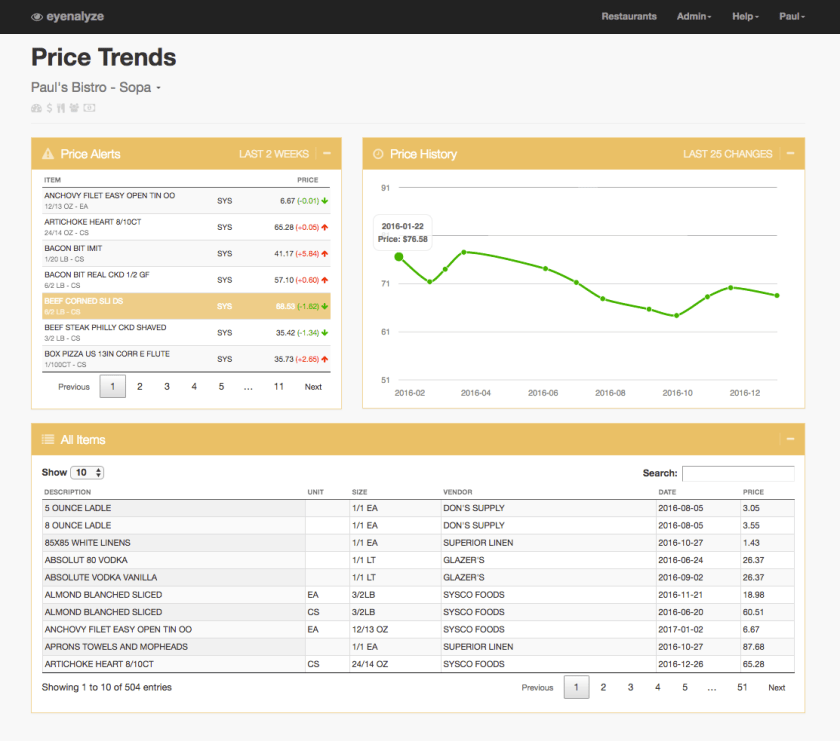Select the utensils icon in the icon row
Image resolution: width=840 pixels, height=741 pixels.
(x=61, y=107)
